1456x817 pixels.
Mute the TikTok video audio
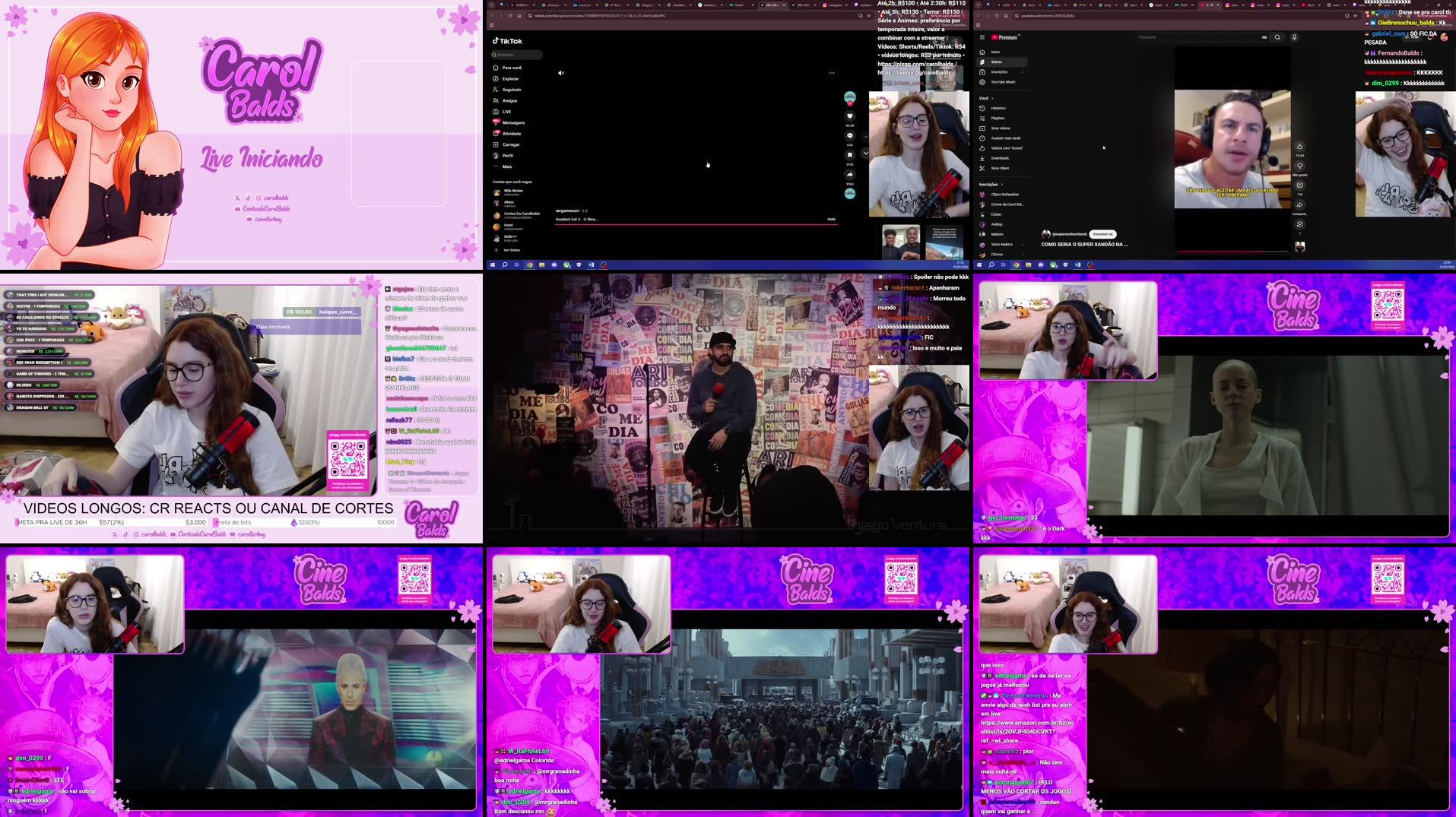click(x=560, y=72)
